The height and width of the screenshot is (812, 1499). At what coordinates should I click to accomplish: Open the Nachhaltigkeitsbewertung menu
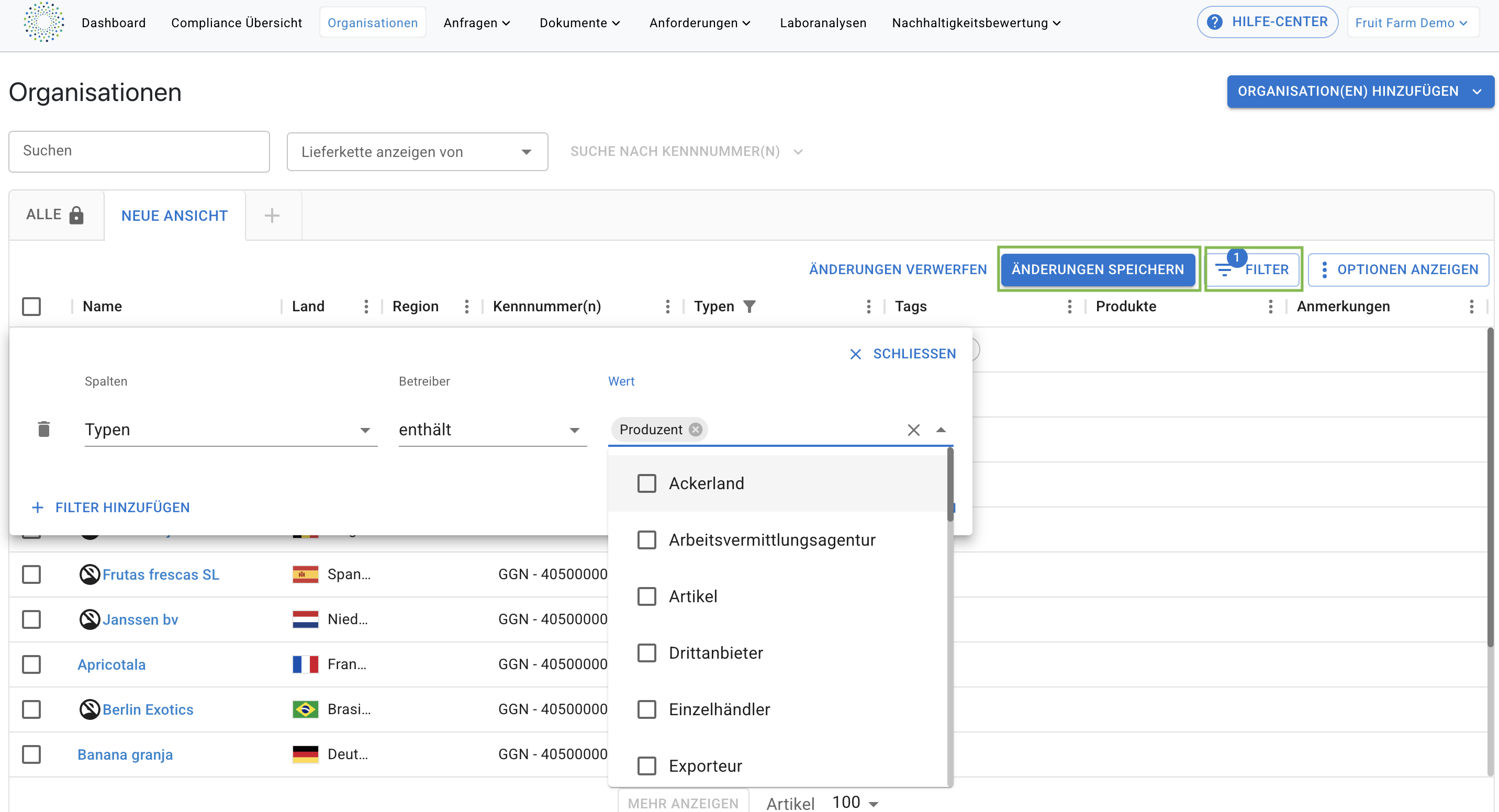pos(977,22)
